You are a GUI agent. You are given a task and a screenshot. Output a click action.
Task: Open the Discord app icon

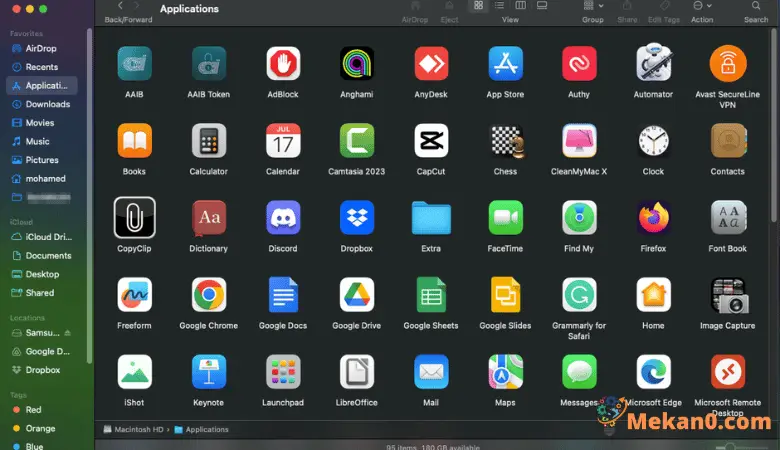(283, 218)
